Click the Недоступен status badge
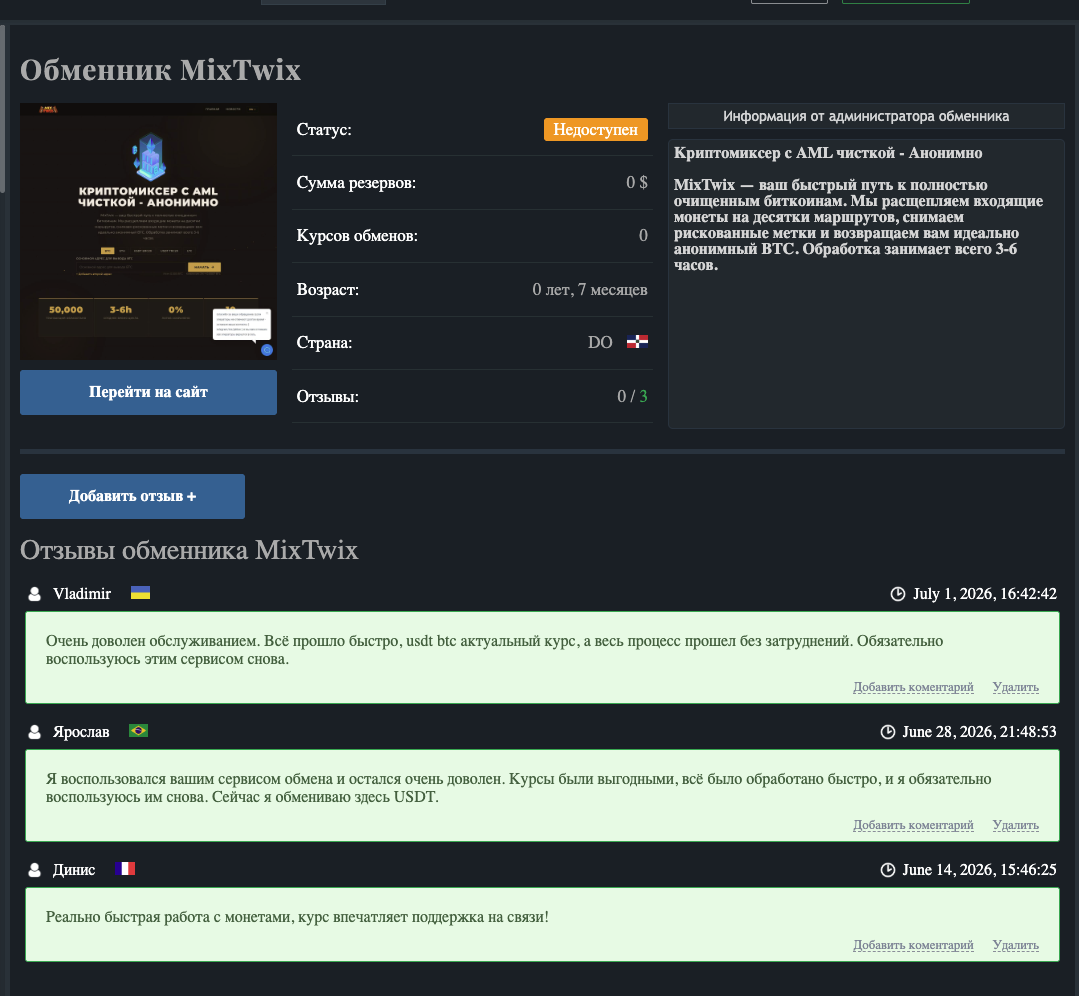The height and width of the screenshot is (996, 1079). (596, 129)
